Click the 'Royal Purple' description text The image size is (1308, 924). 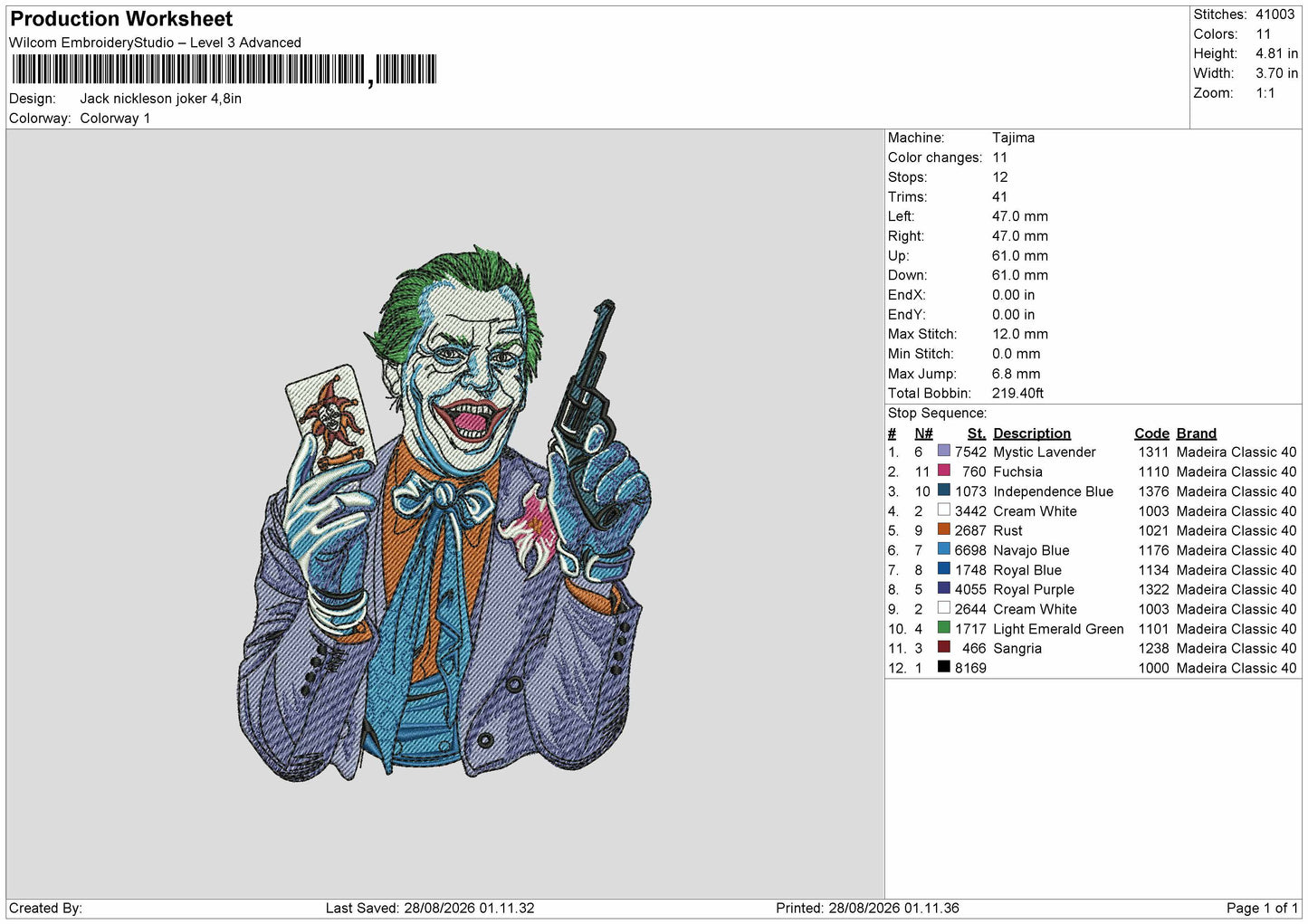click(1034, 589)
